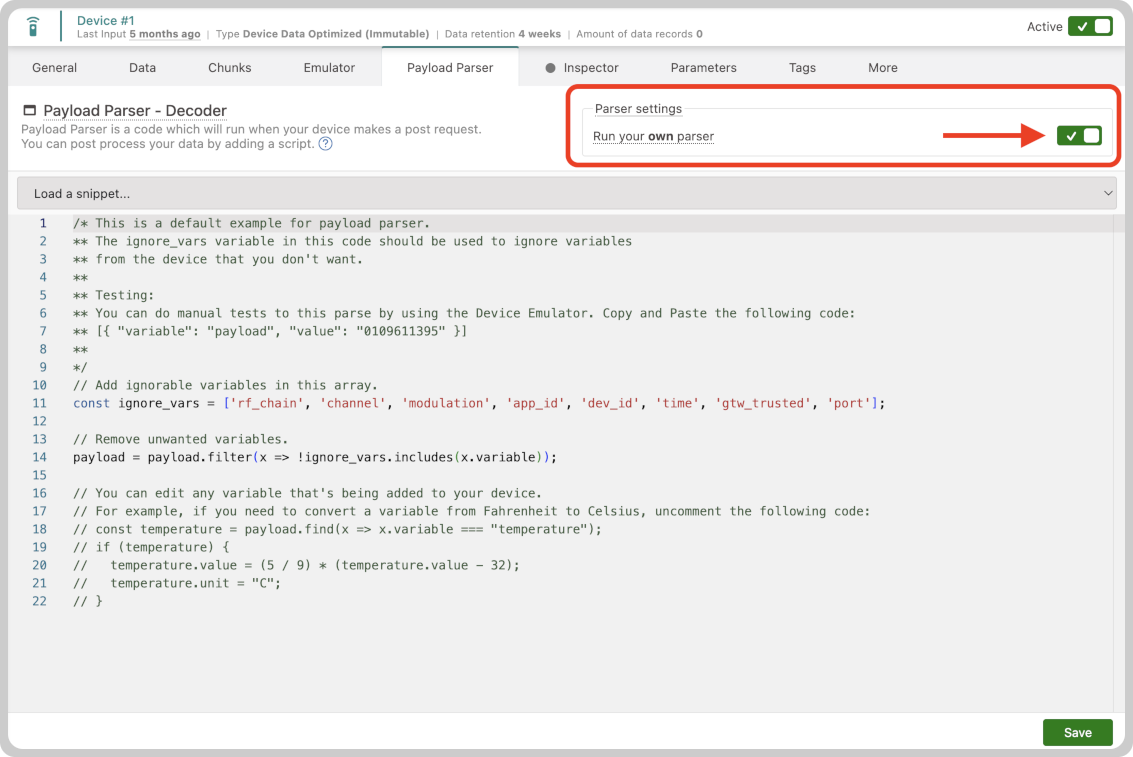Click code line 1 default example comment

[251, 223]
